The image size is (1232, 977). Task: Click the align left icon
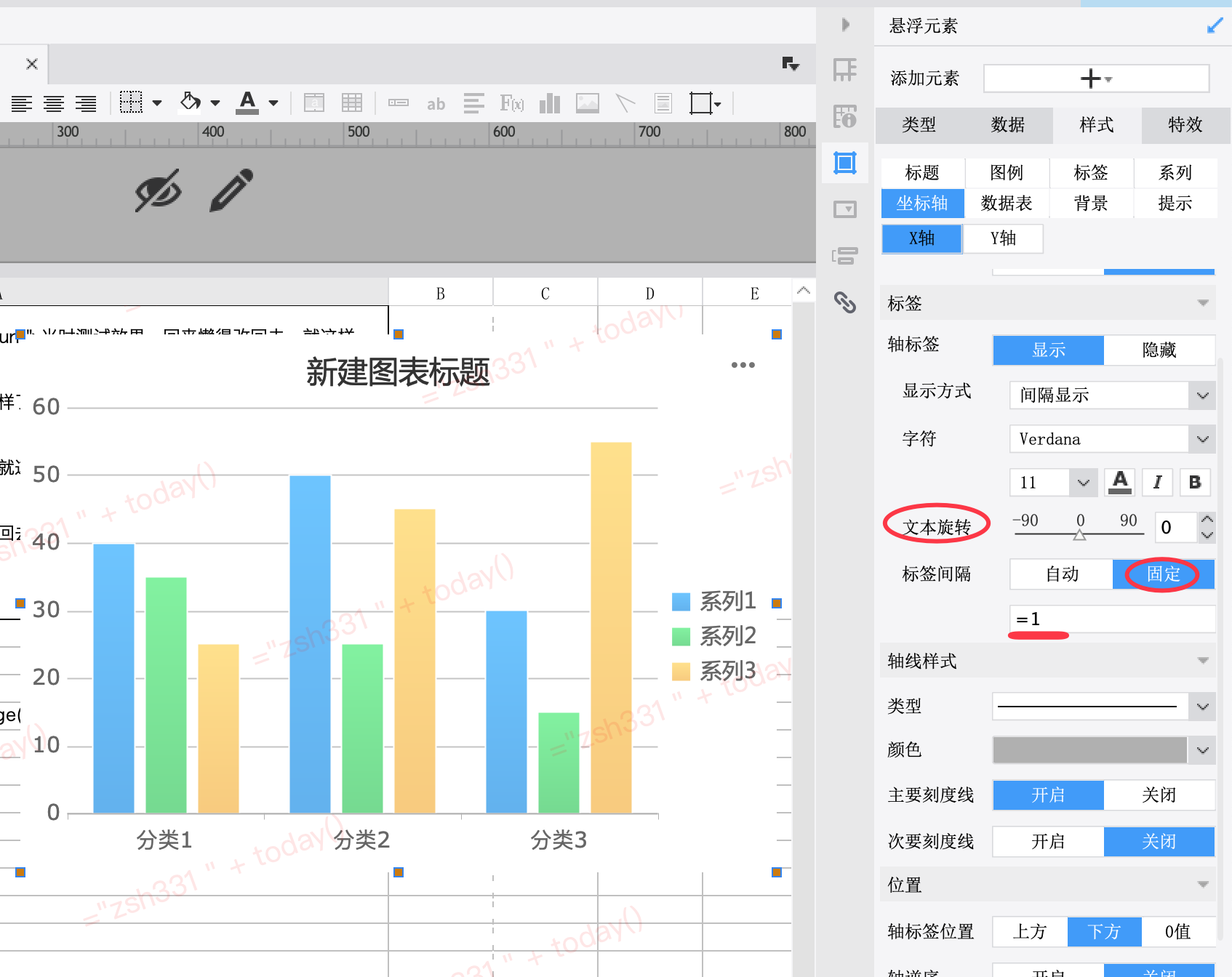pyautogui.click(x=22, y=103)
